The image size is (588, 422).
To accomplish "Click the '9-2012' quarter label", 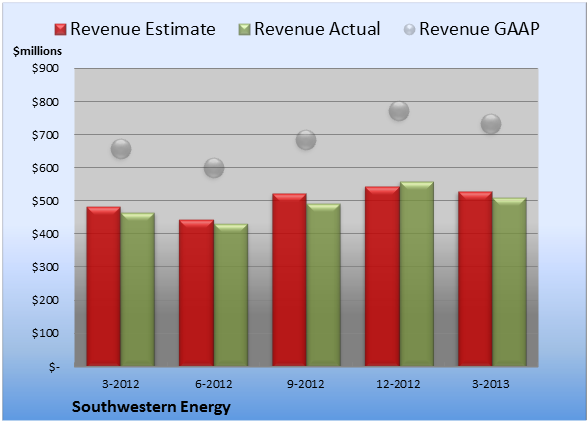I will [x=306, y=384].
